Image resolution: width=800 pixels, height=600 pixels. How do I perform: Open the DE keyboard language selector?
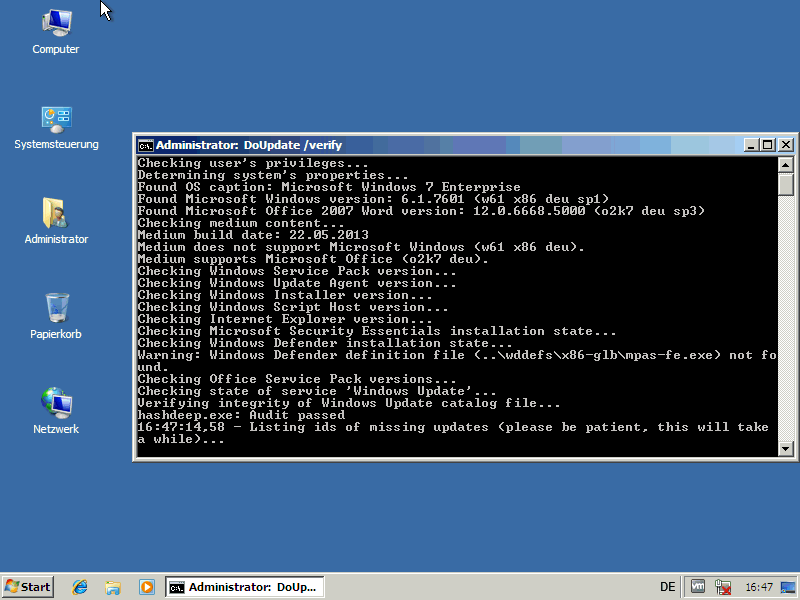click(667, 587)
